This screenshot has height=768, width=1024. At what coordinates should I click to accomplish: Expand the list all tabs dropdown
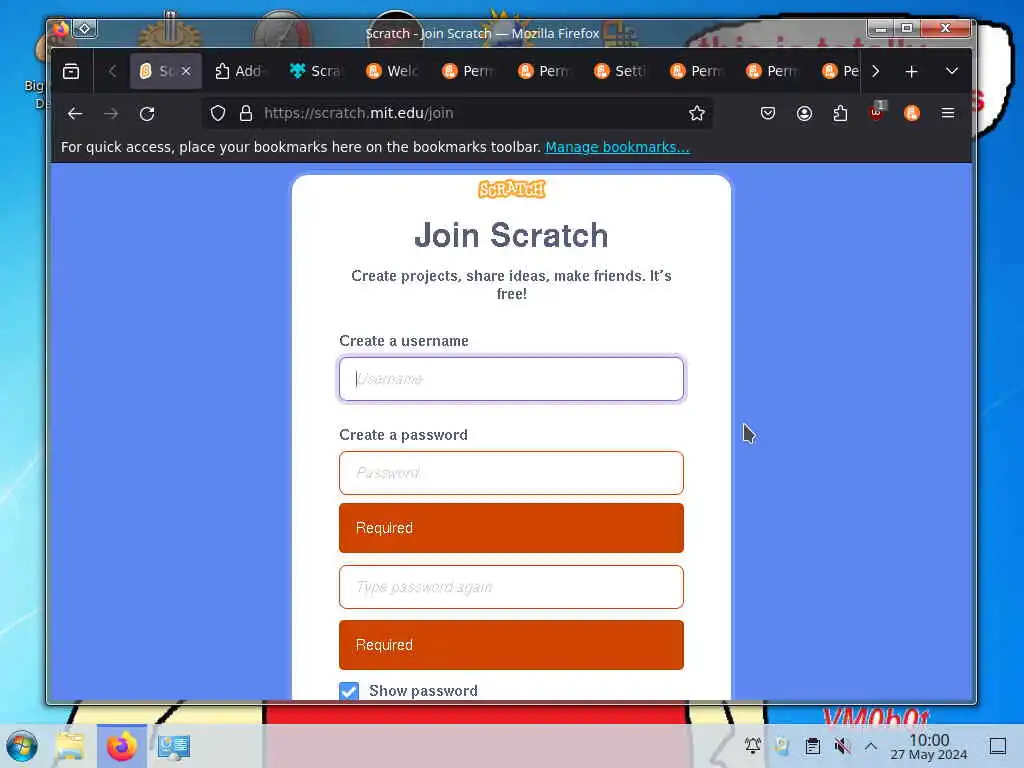[x=952, y=71]
